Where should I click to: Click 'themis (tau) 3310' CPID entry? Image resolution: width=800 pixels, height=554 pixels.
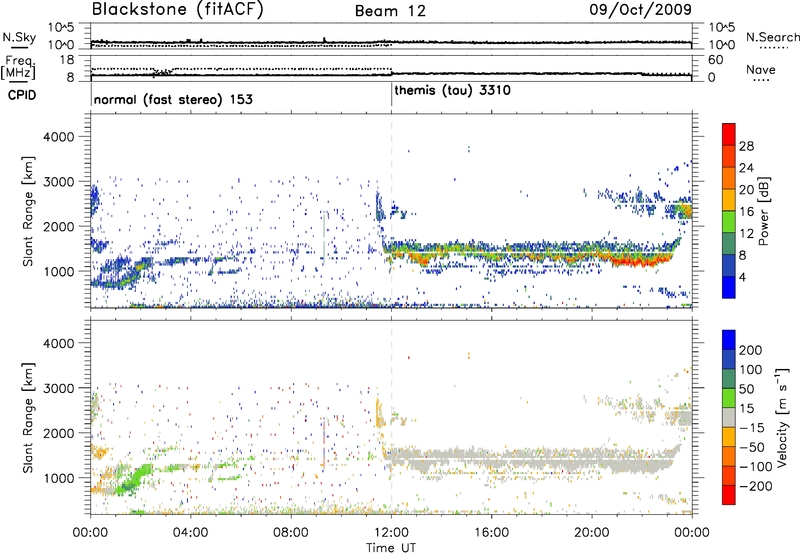point(452,91)
